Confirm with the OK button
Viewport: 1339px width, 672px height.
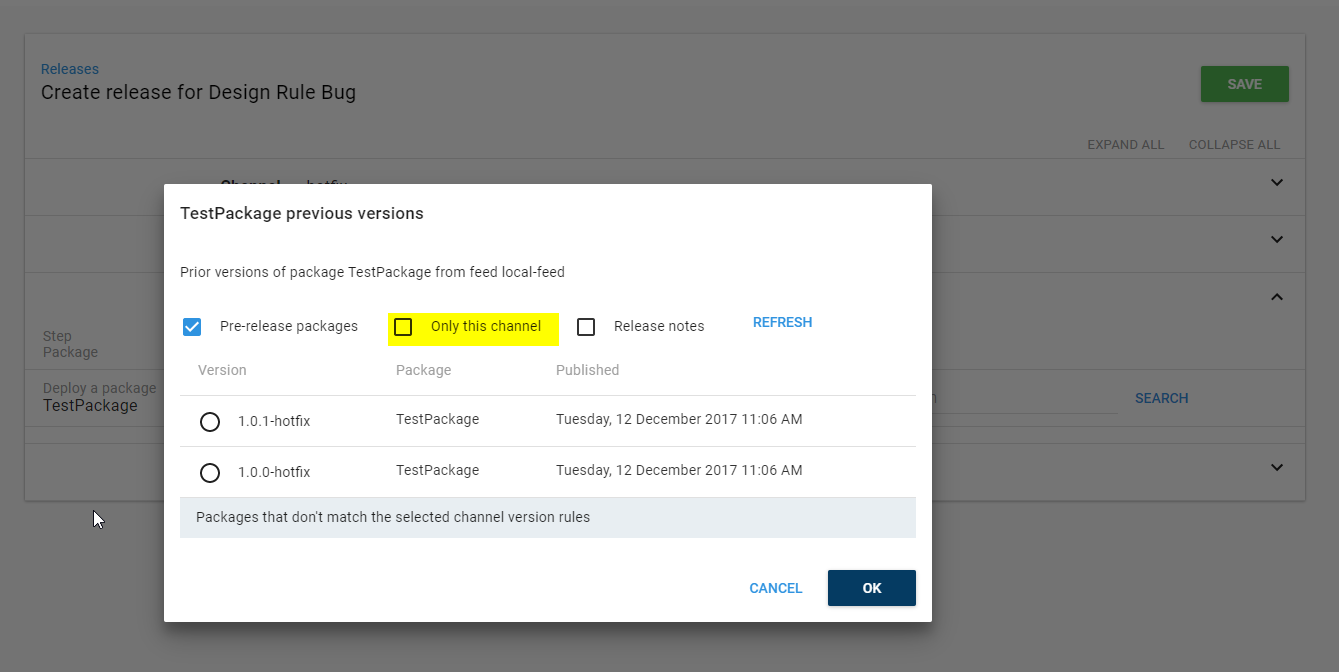tap(871, 588)
